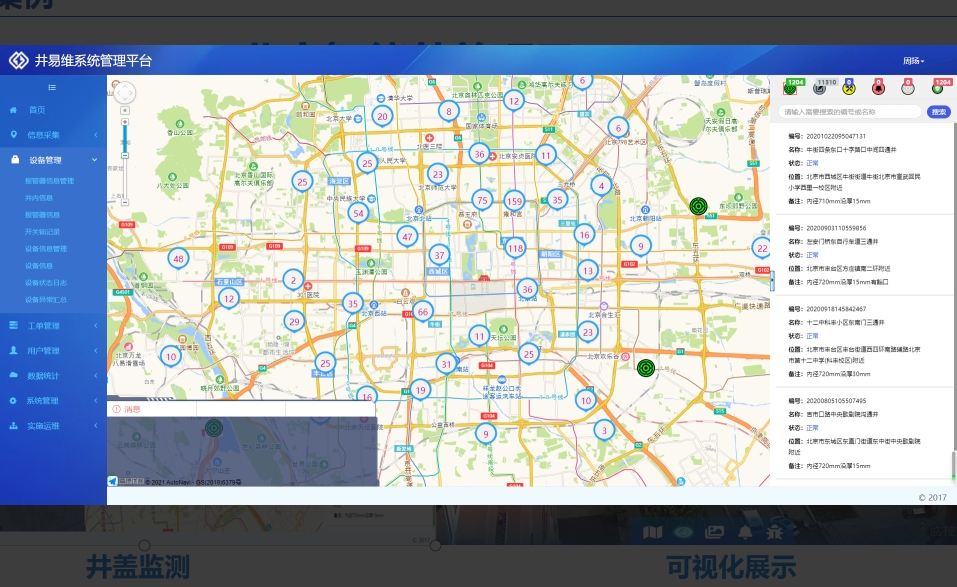Viewport: 957px width, 587px height.
Task: Open the cluster marker numbered 48
Action: [x=178, y=259]
